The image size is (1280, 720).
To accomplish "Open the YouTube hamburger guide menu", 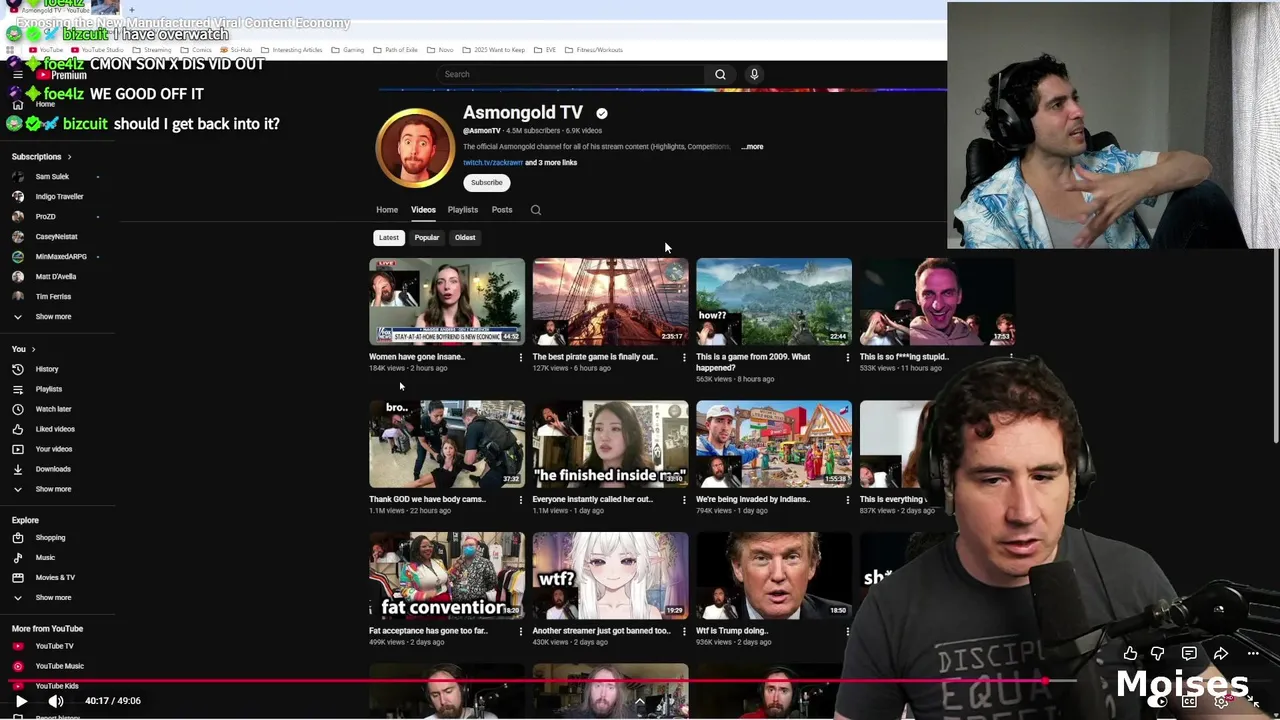I will 18,74.
